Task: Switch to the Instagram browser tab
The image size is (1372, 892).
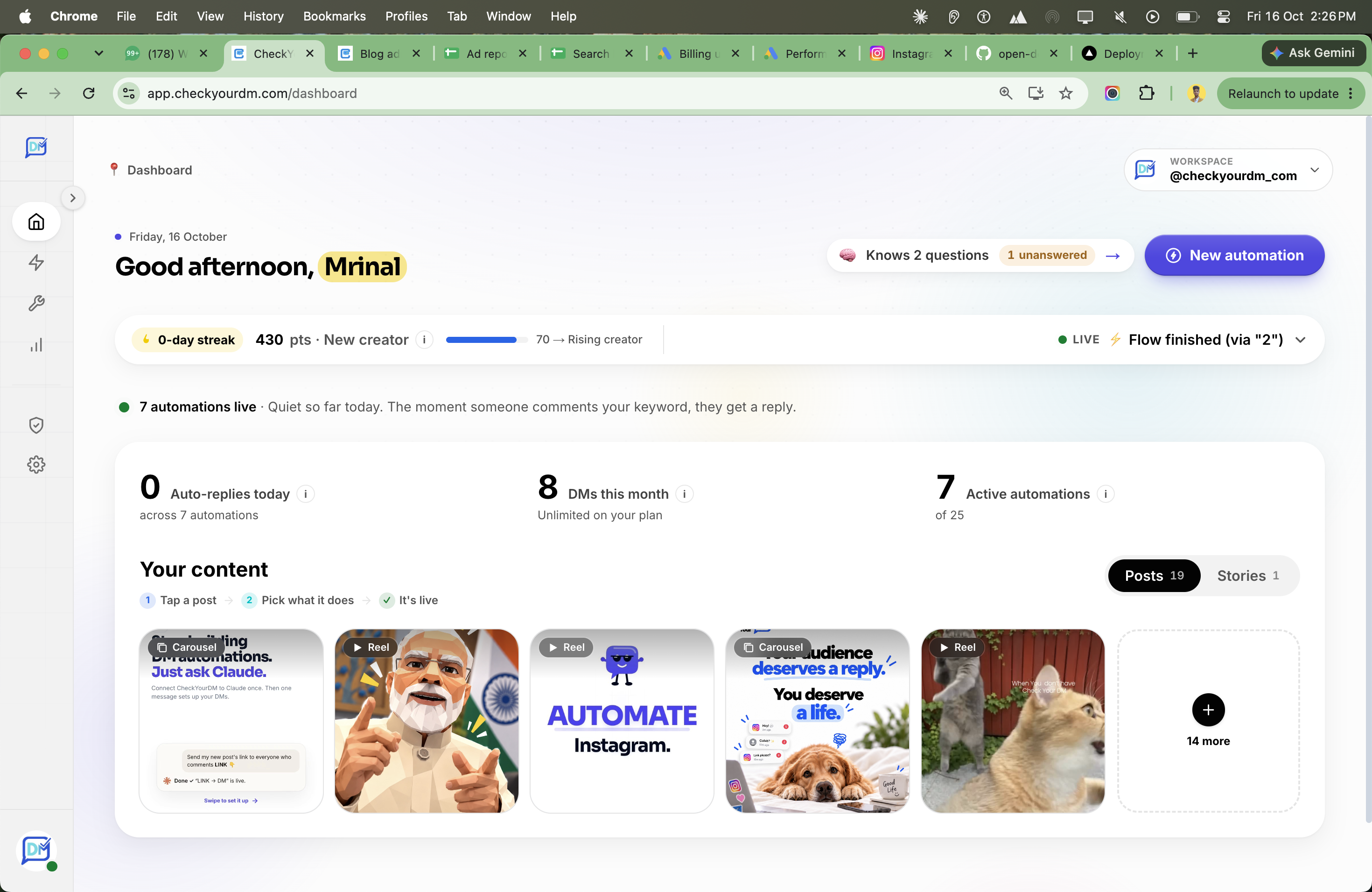Action: [911, 54]
